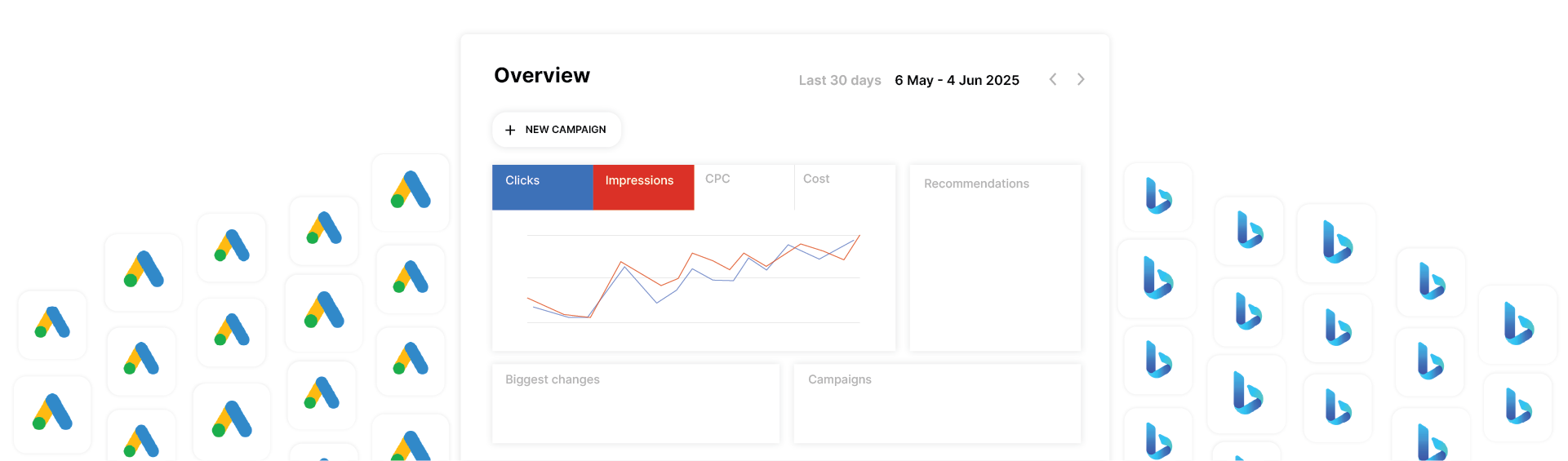1568x461 pixels.
Task: Open the Biggest changes panel
Action: point(636,404)
